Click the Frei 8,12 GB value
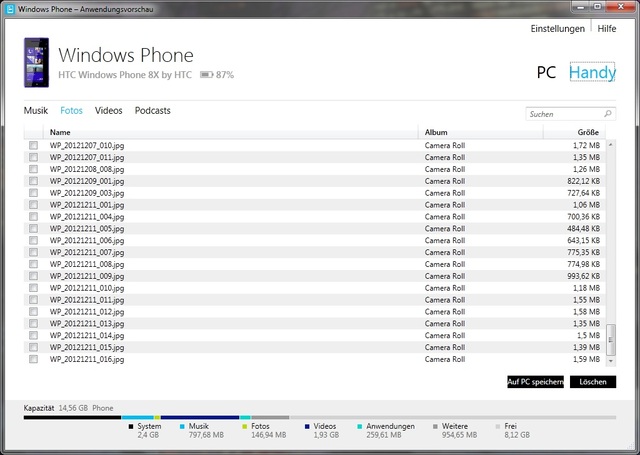Image resolution: width=640 pixels, height=455 pixels. [x=517, y=435]
